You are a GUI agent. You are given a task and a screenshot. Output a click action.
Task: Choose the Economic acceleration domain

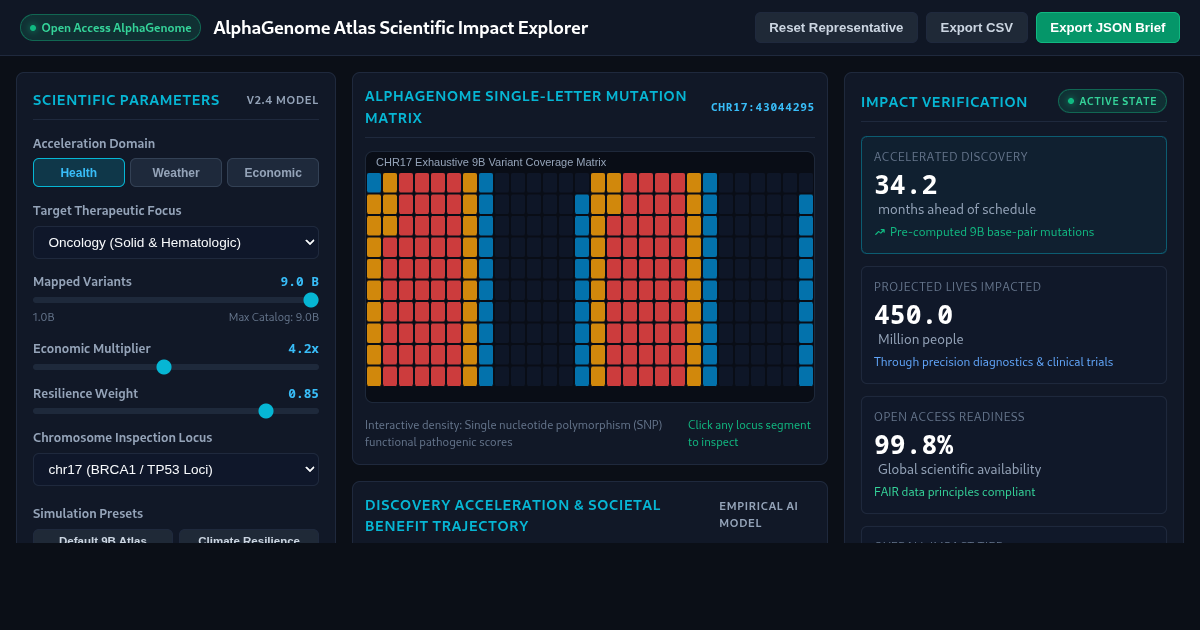point(273,172)
